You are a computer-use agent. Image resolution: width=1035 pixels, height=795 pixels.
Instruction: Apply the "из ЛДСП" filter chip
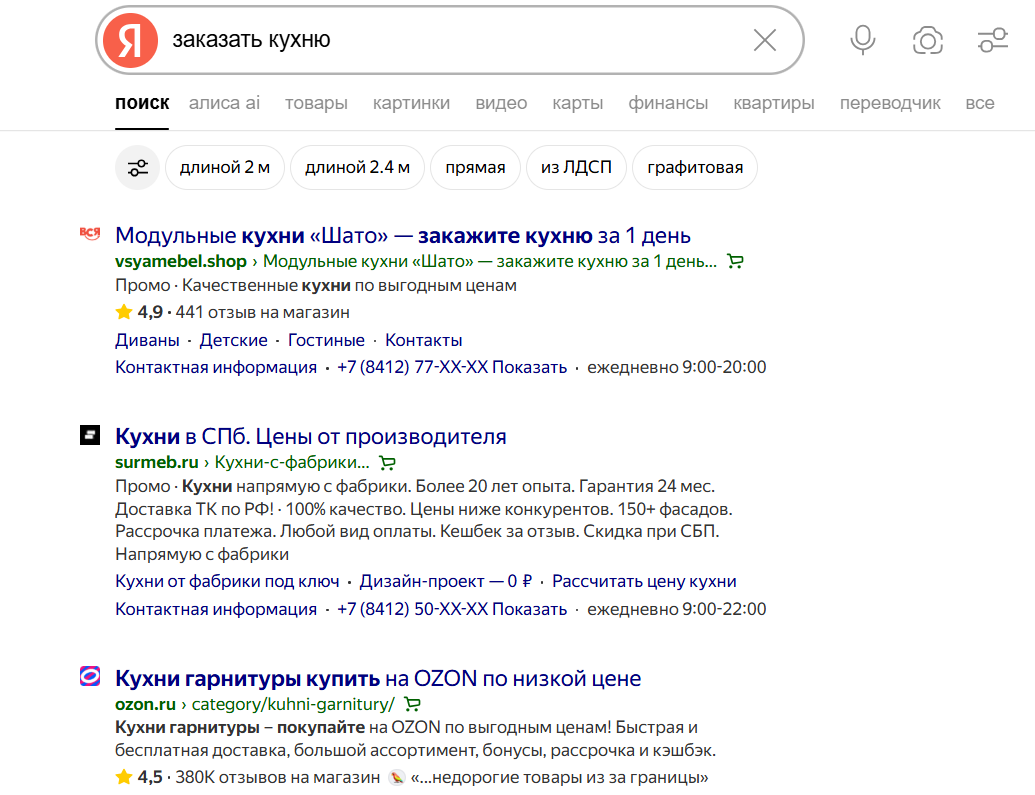(576, 168)
